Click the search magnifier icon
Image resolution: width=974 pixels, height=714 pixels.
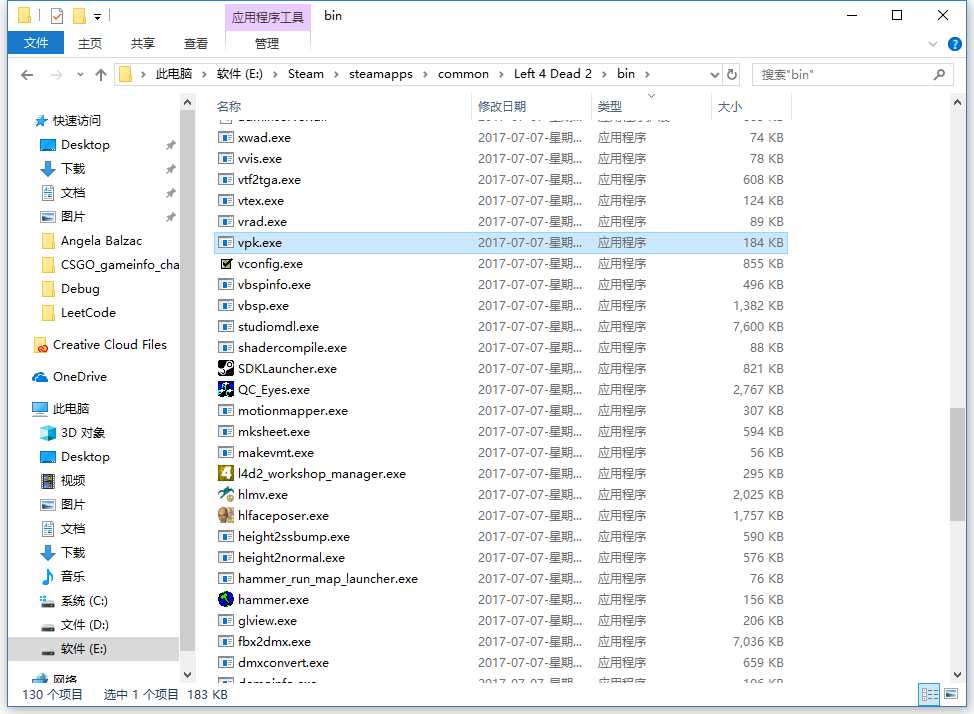pos(939,75)
